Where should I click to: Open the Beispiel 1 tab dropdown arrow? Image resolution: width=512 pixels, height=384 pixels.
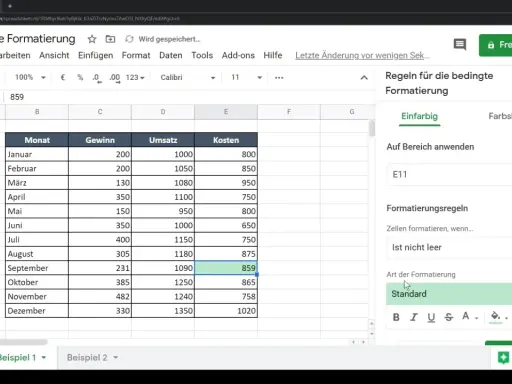(44, 358)
